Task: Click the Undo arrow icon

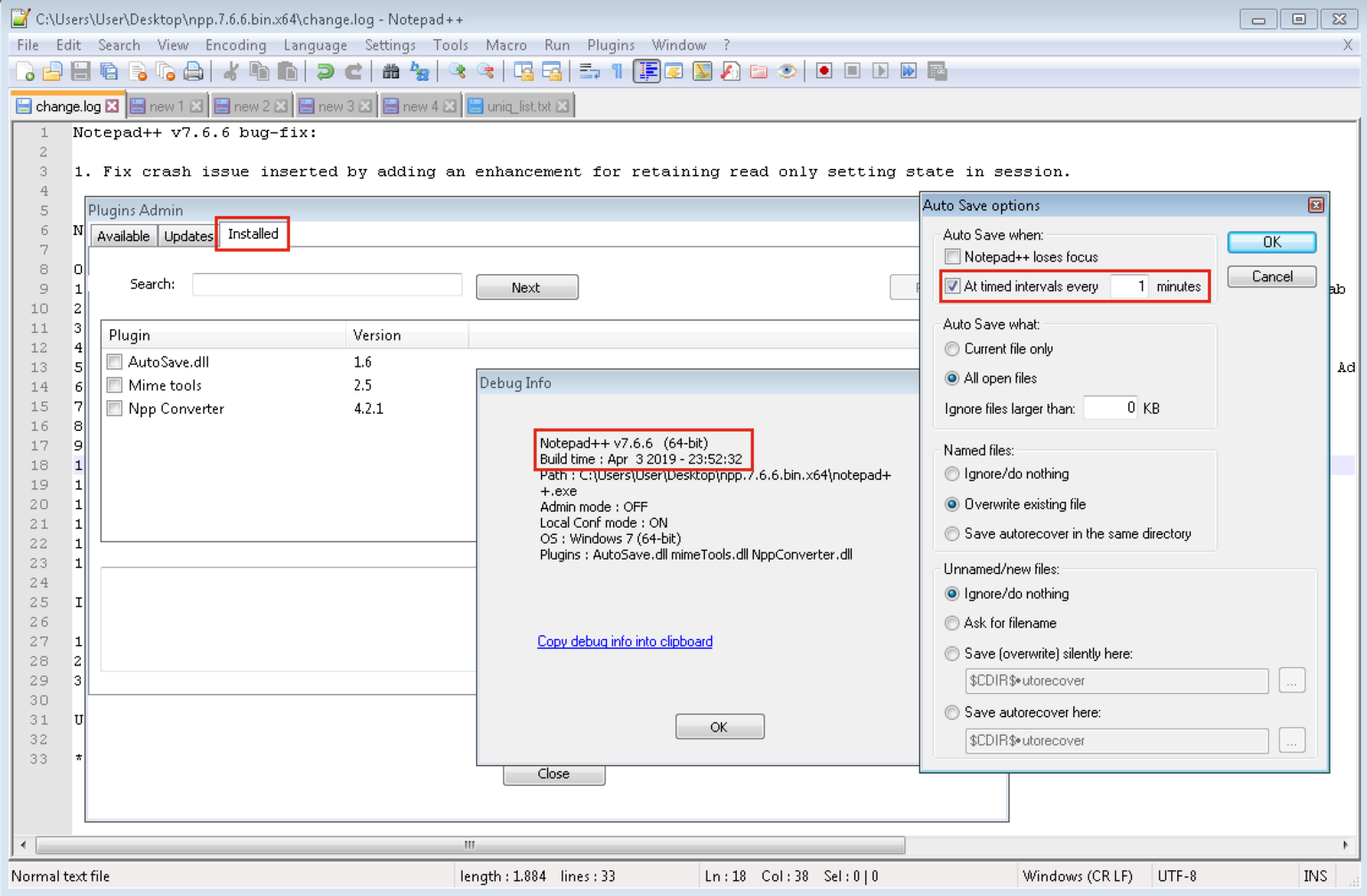Action: pyautogui.click(x=326, y=71)
